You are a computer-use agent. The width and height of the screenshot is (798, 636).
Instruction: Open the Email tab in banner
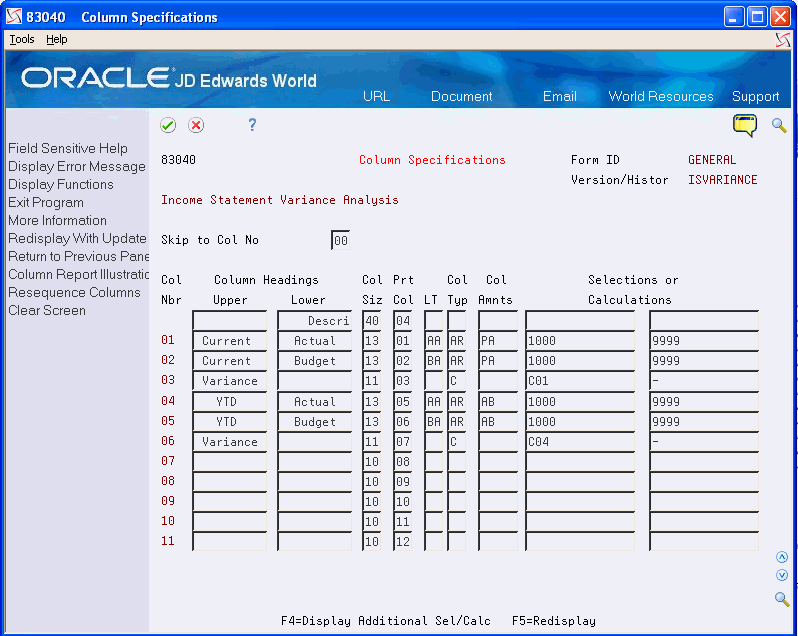point(560,96)
